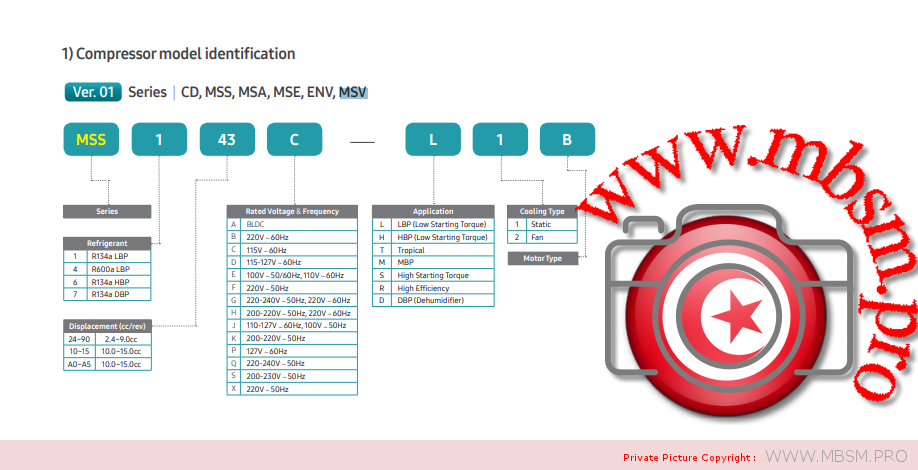This screenshot has height=470, width=918.
Task: Select the highlighted MSV series text
Action: pos(353,92)
